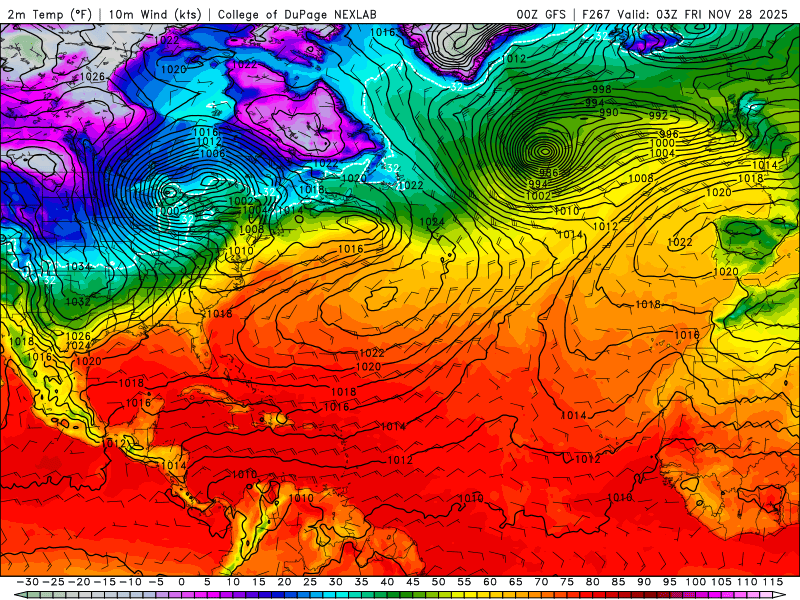This screenshot has height=600, width=800.
Task: Click the 0 degree mark on the scale
Action: (x=182, y=582)
